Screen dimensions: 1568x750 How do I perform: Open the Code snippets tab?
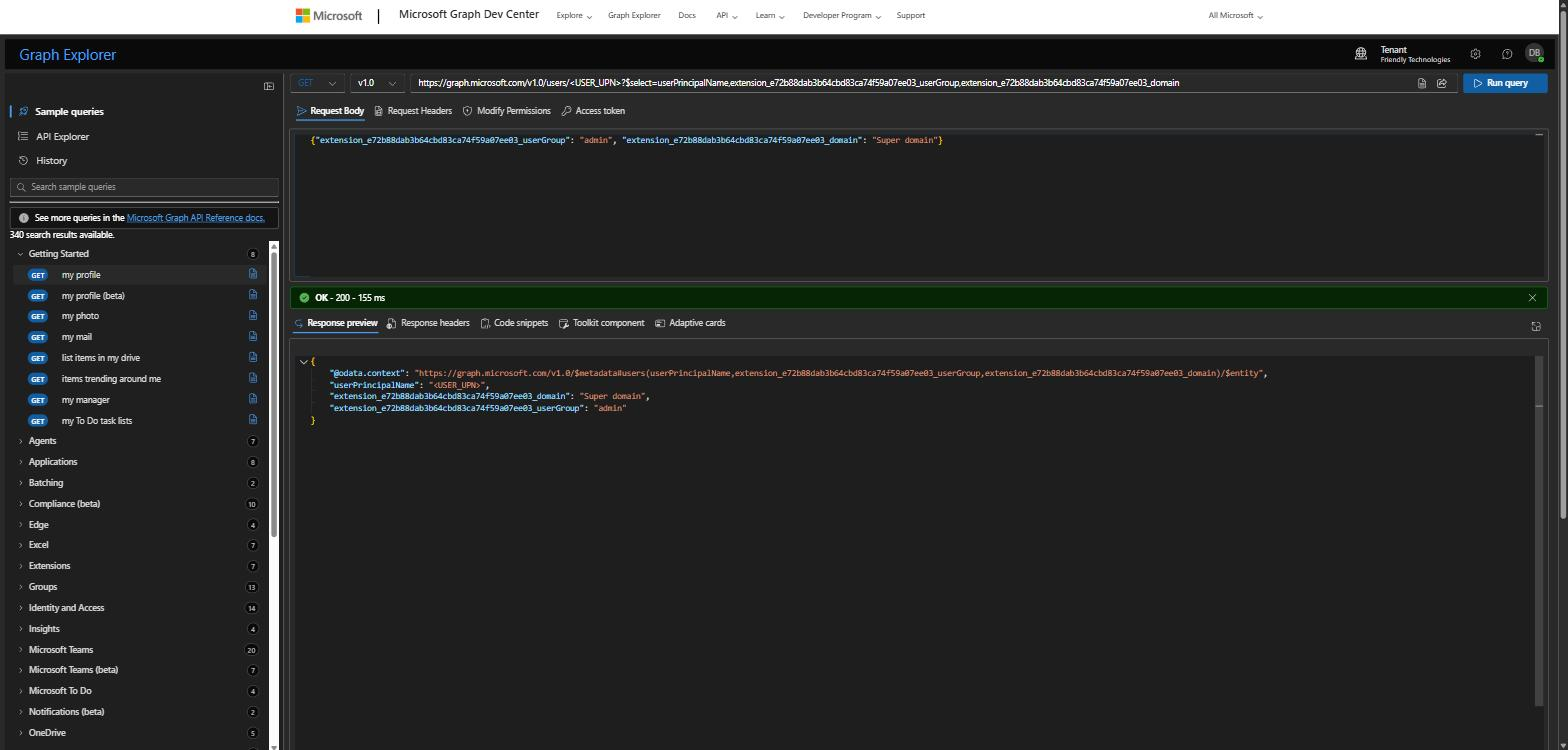point(514,323)
